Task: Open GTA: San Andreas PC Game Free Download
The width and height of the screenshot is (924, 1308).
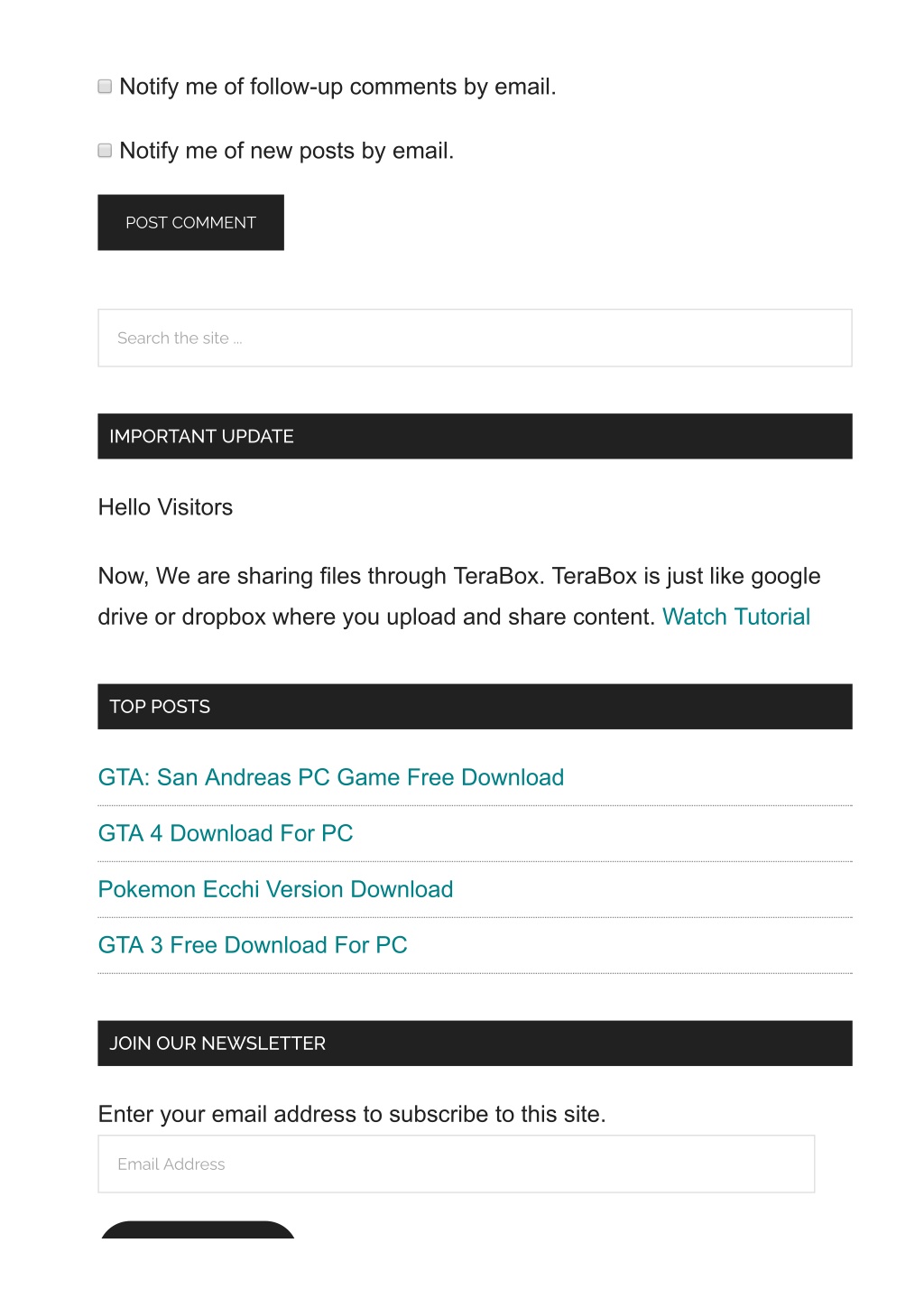Action: click(x=331, y=778)
